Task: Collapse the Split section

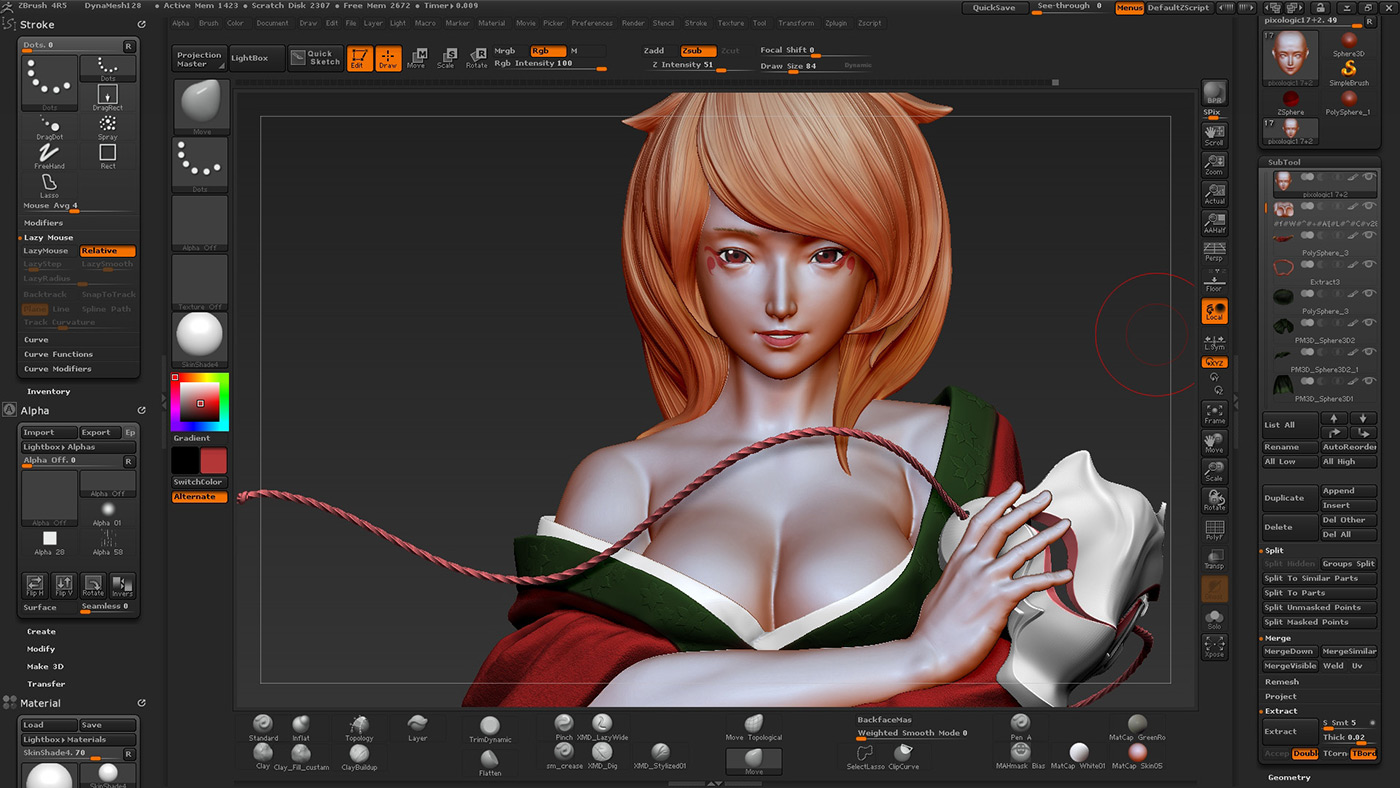Action: pos(1274,550)
